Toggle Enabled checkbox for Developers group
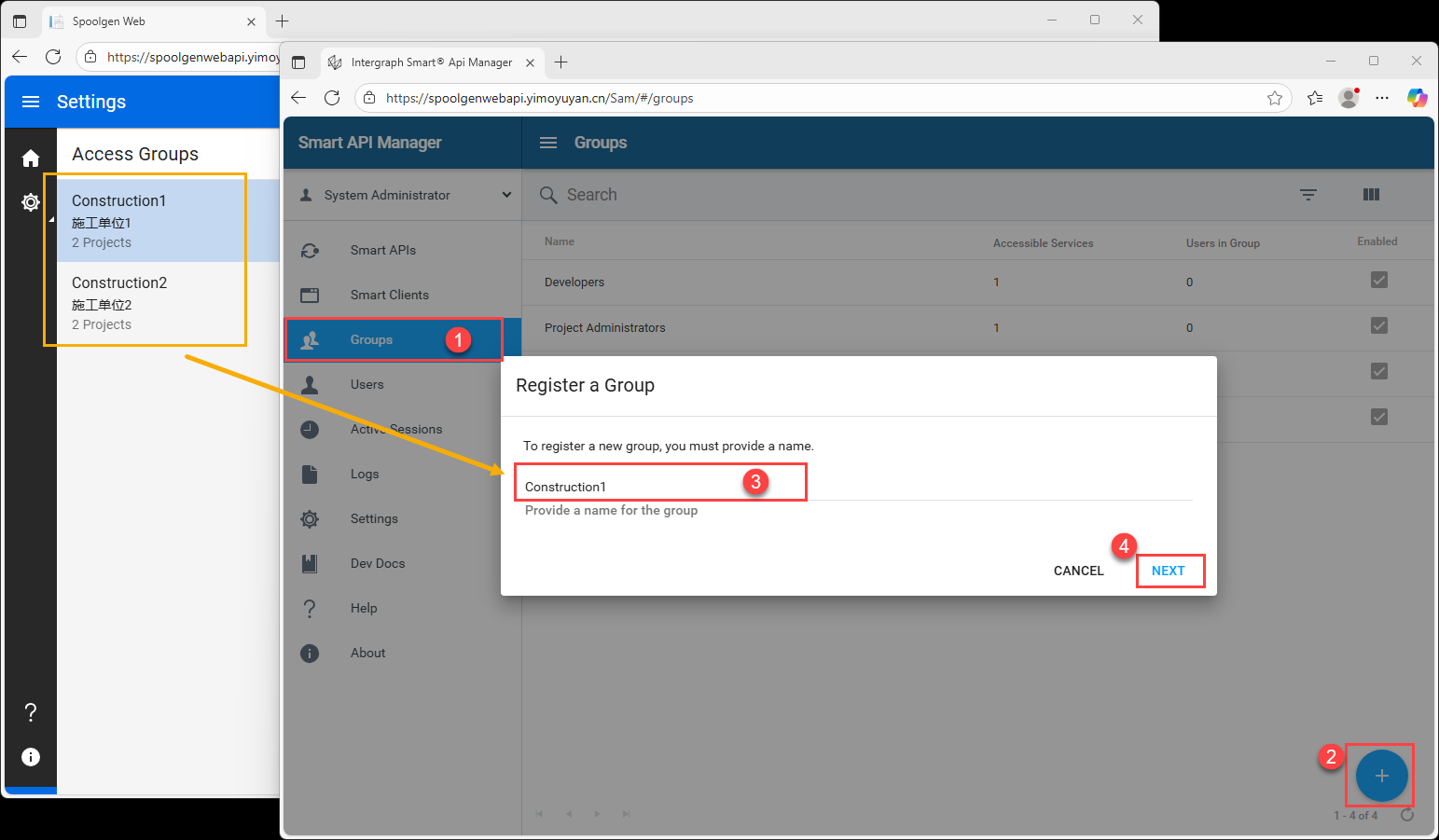Viewport: 1439px width, 840px height. (1378, 281)
